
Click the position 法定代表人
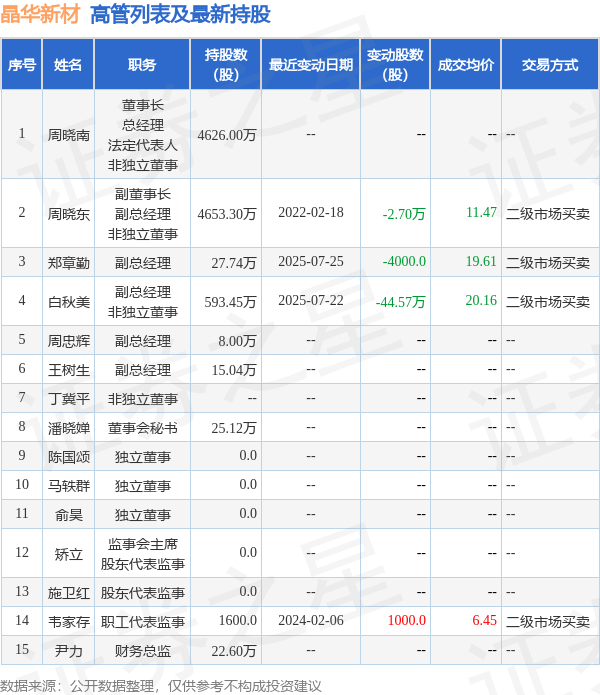coord(142,145)
